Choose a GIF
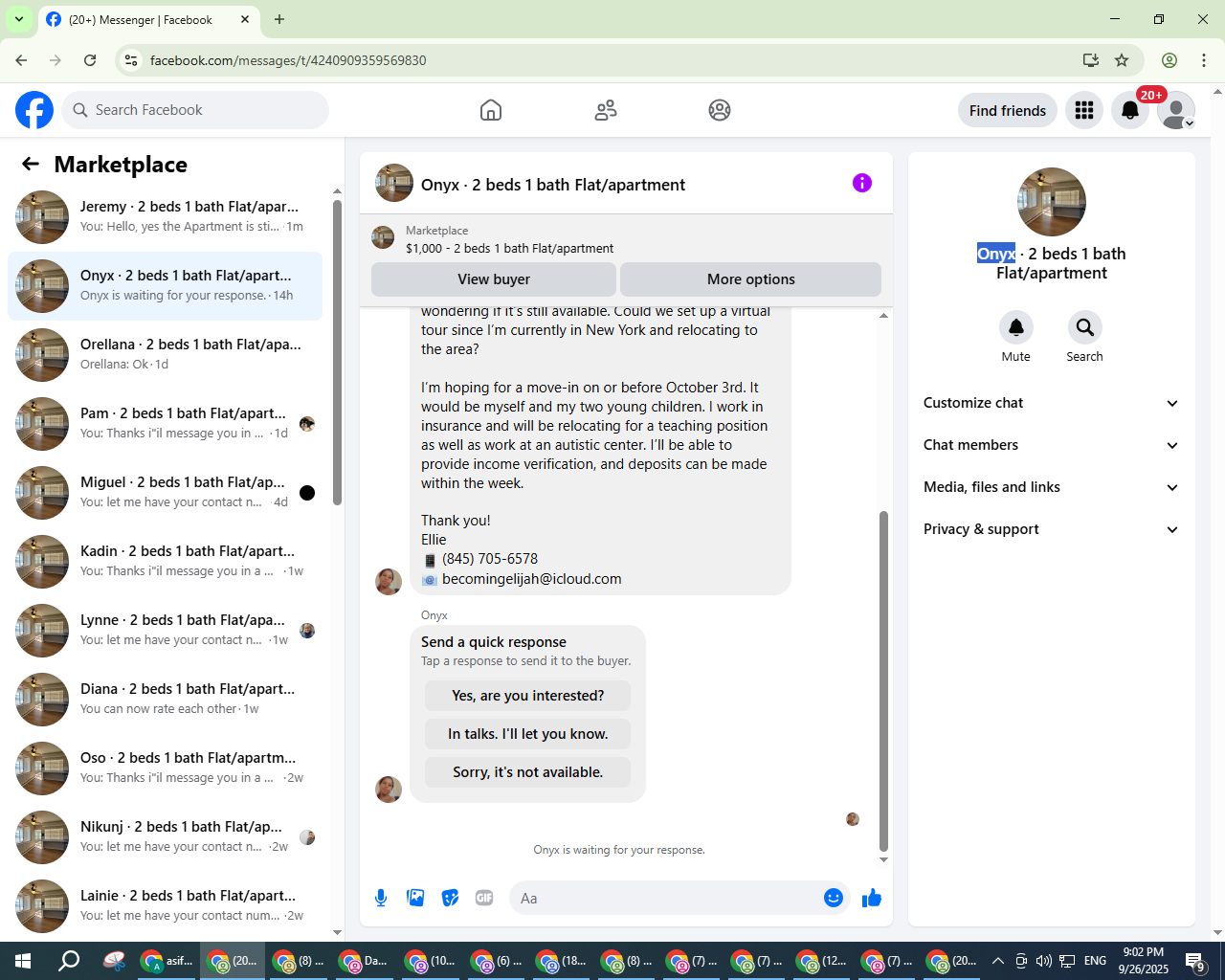Image resolution: width=1225 pixels, height=980 pixels. (x=484, y=898)
